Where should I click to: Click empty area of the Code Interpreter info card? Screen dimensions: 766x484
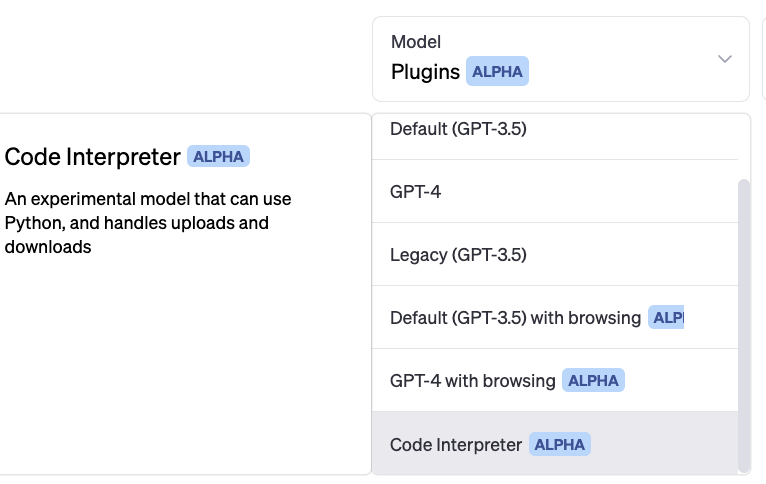click(185, 370)
